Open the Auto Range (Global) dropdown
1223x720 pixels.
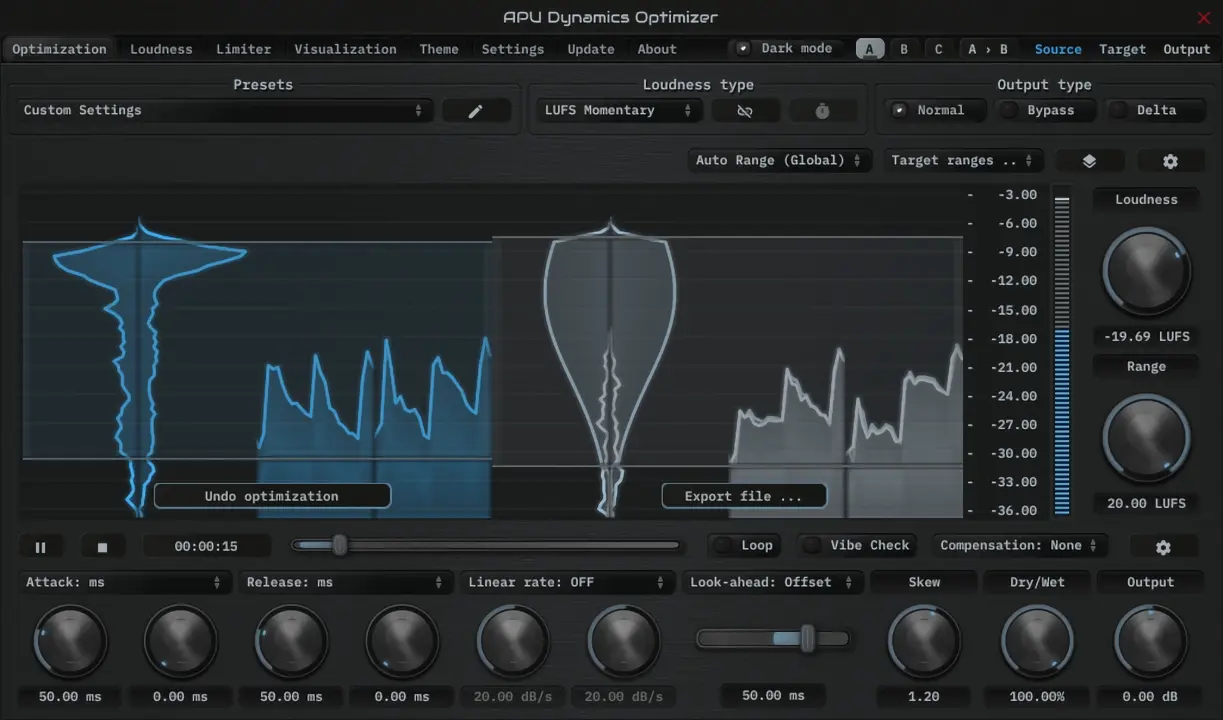click(780, 161)
